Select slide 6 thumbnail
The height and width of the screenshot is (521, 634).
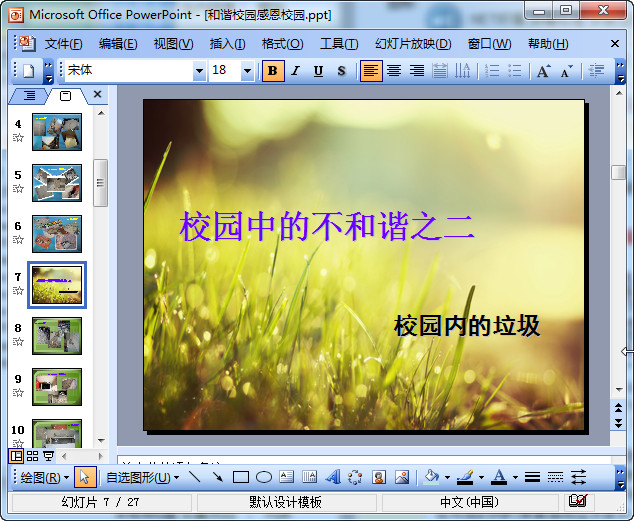pyautogui.click(x=57, y=234)
